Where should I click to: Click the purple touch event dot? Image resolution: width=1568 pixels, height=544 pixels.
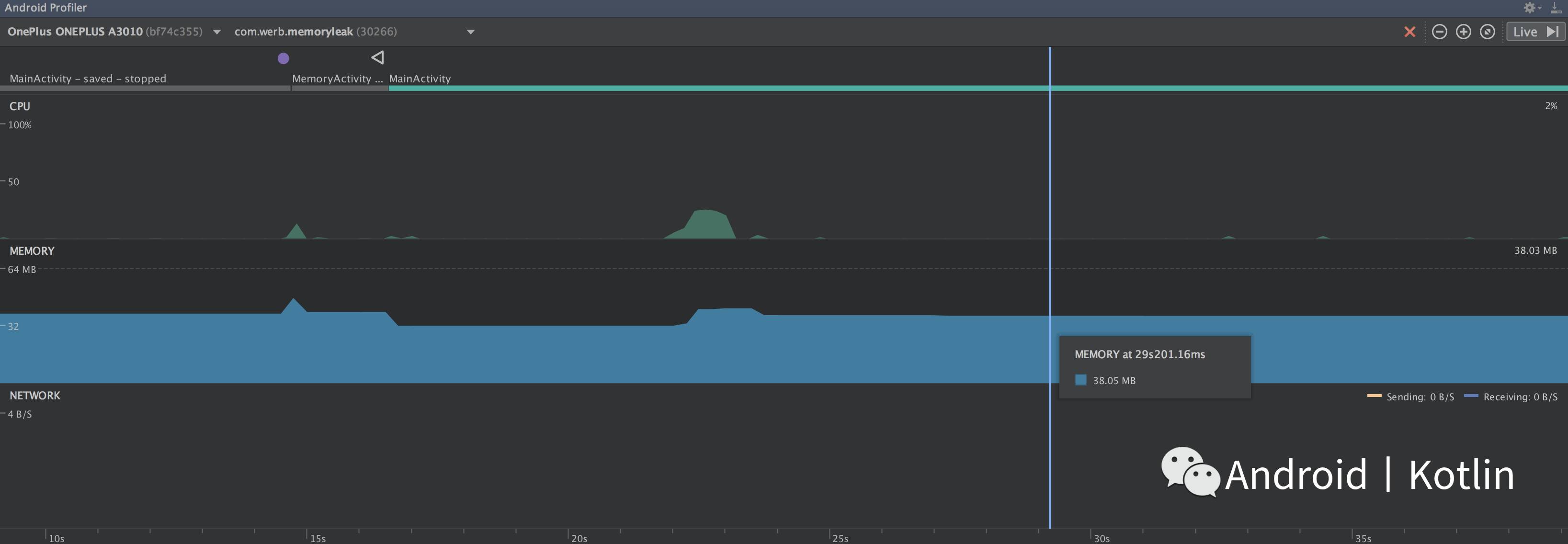283,58
